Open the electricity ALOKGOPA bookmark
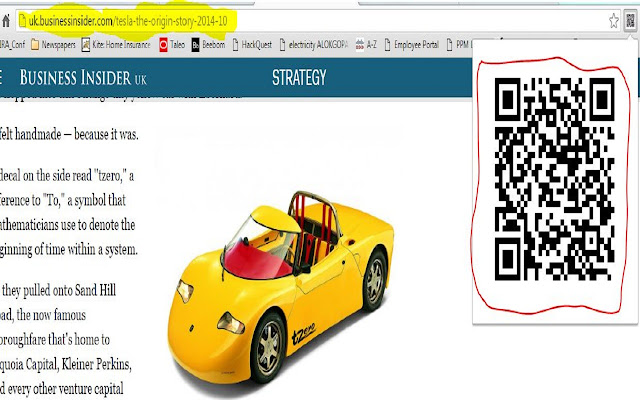640x400 pixels. 313,44
